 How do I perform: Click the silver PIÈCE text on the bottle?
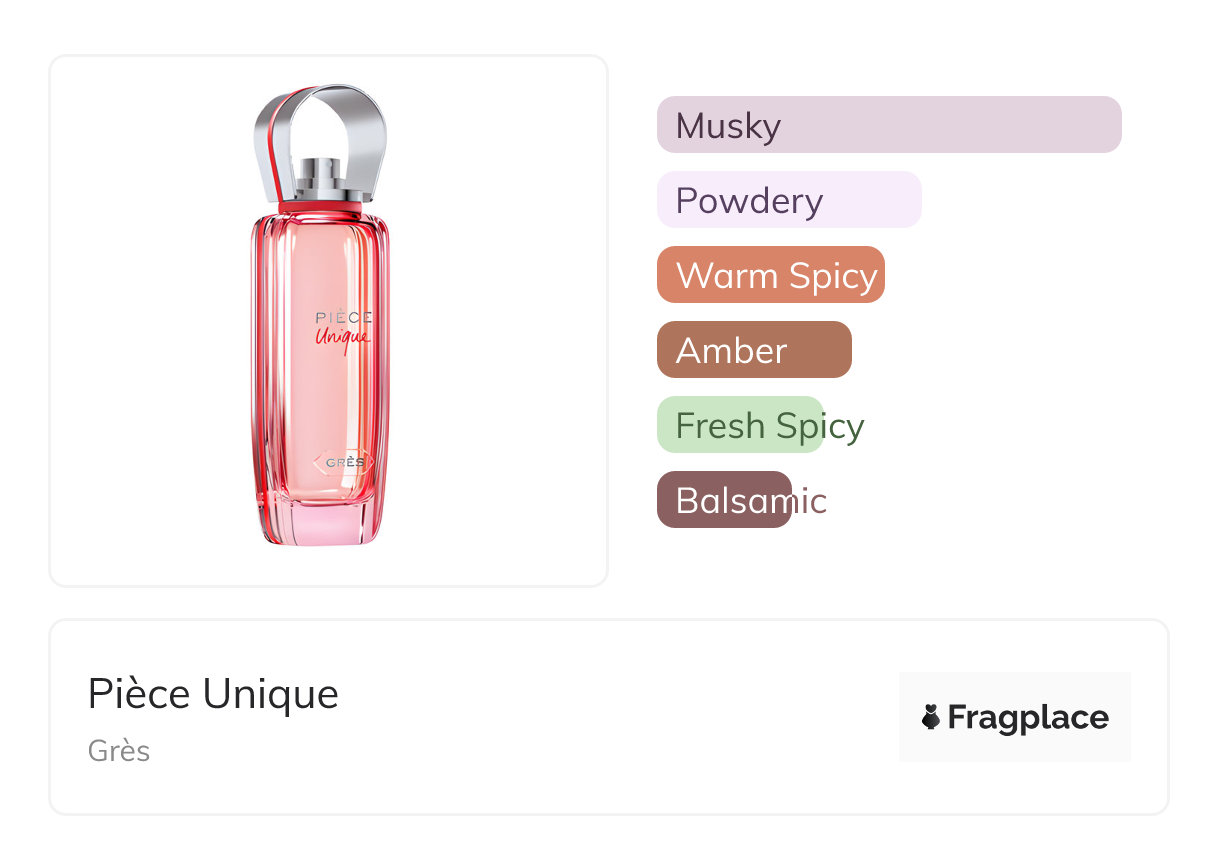(343, 317)
